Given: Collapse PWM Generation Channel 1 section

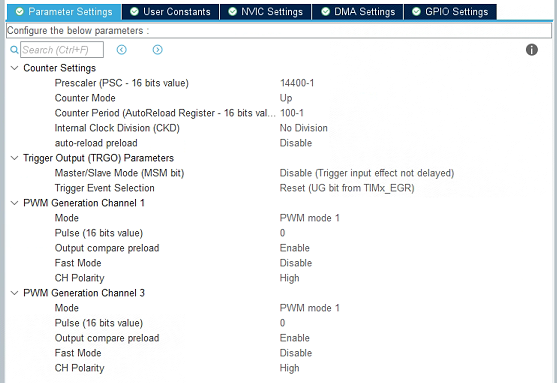Looking at the screenshot, I should pos(15,203).
